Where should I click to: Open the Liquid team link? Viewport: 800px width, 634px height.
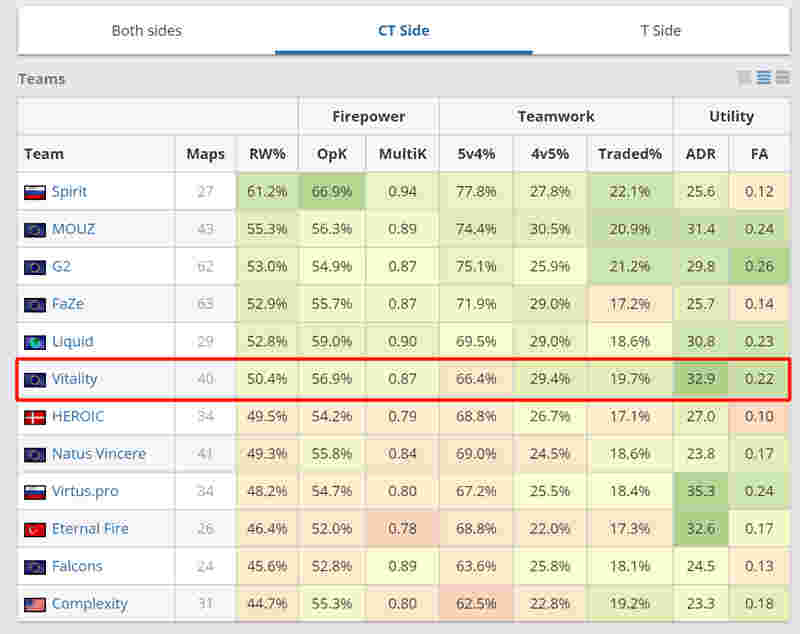[72, 341]
